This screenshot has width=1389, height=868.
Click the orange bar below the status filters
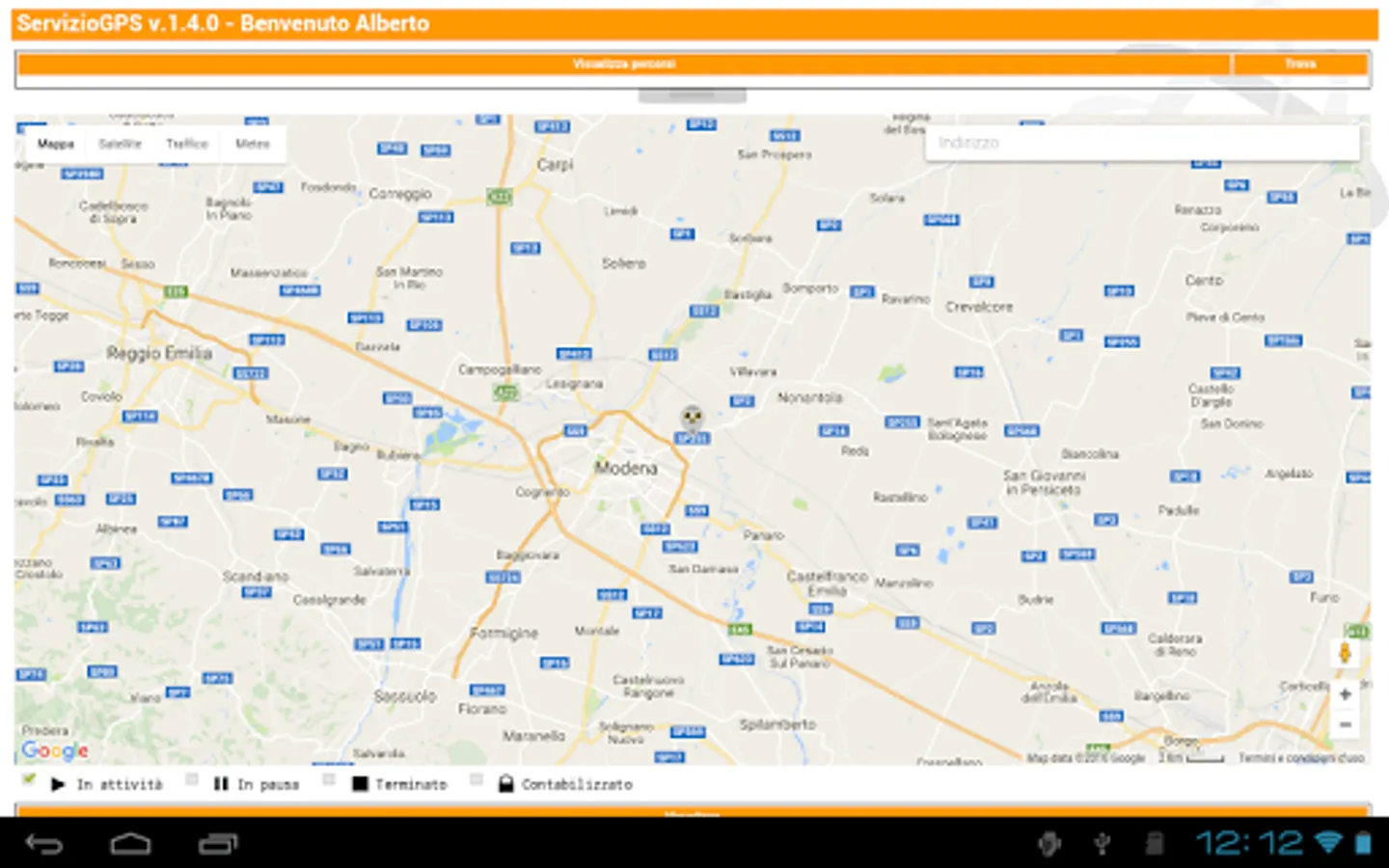[x=692, y=811]
